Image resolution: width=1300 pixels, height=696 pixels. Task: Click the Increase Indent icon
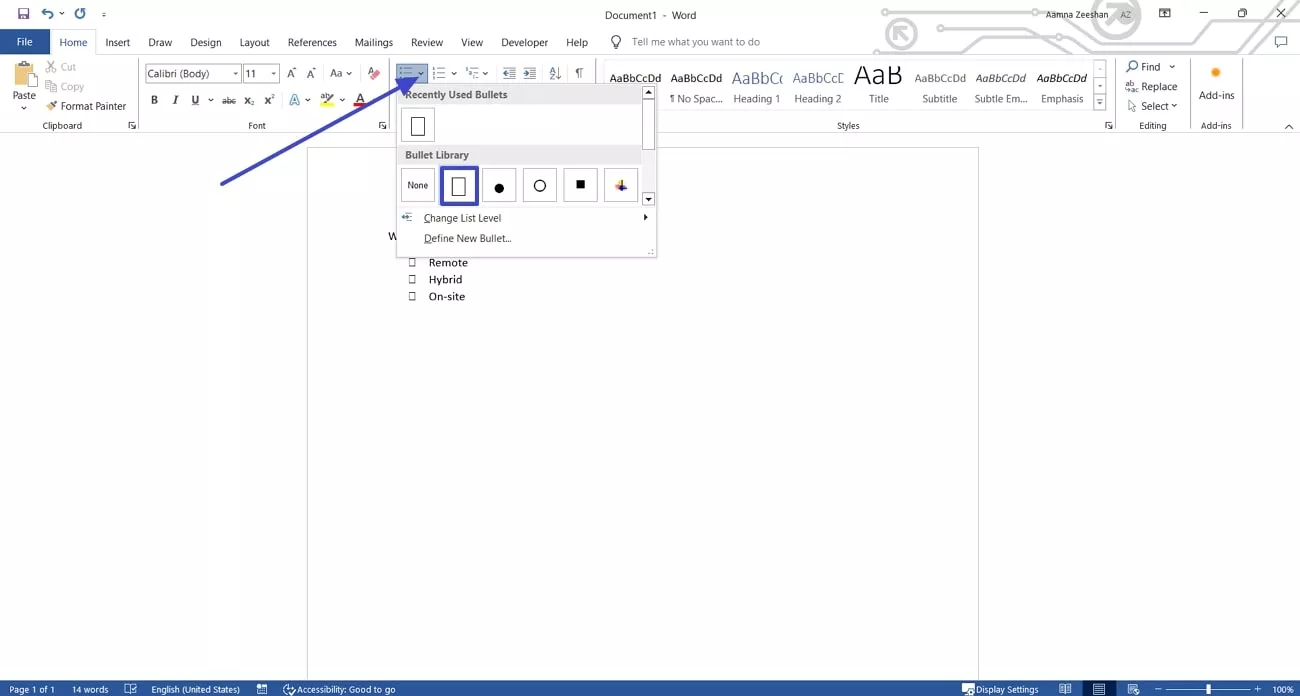tap(530, 73)
